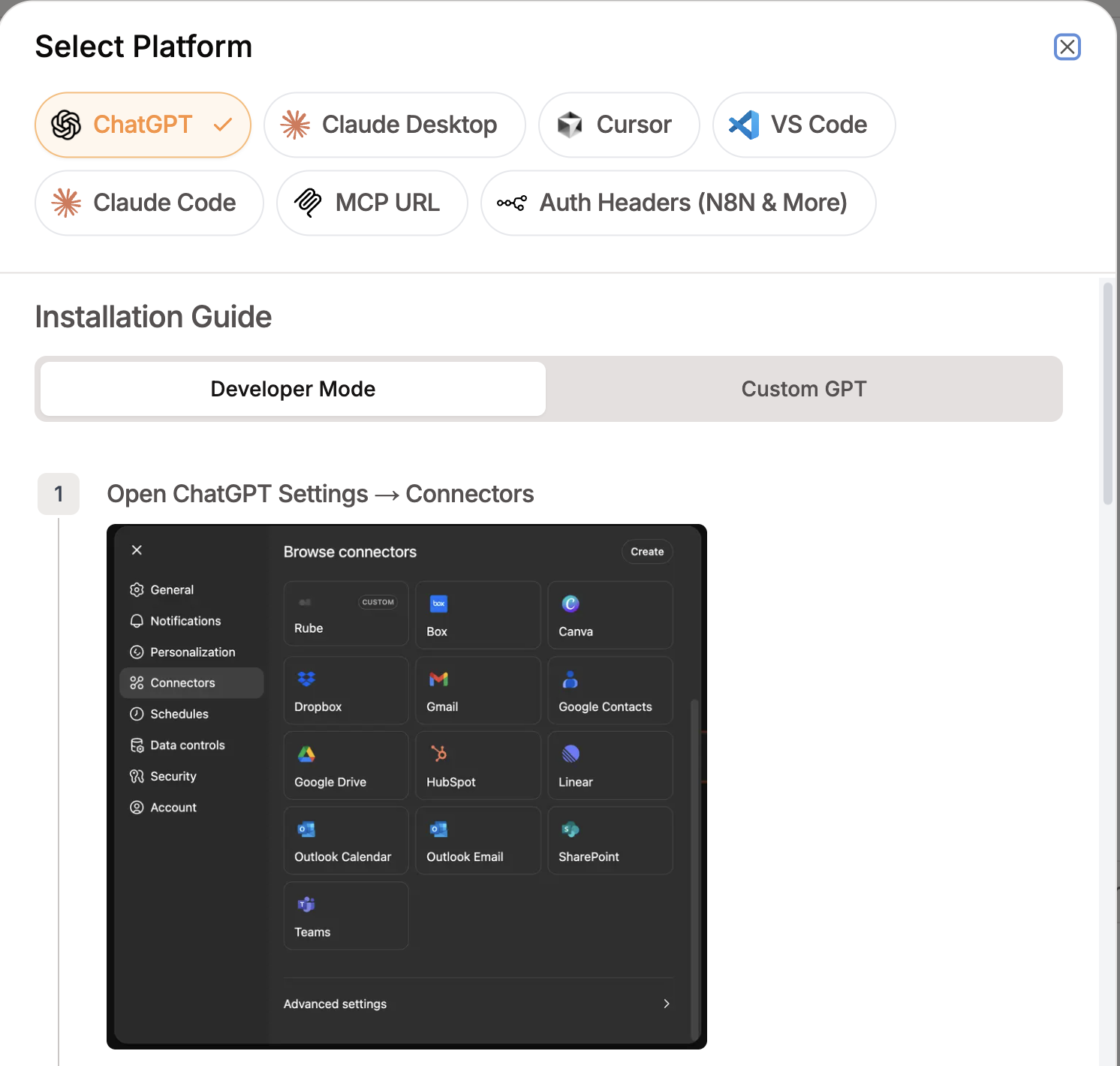This screenshot has height=1066, width=1120.
Task: Click the dialog's vertical scrollbar
Action: (x=1107, y=393)
